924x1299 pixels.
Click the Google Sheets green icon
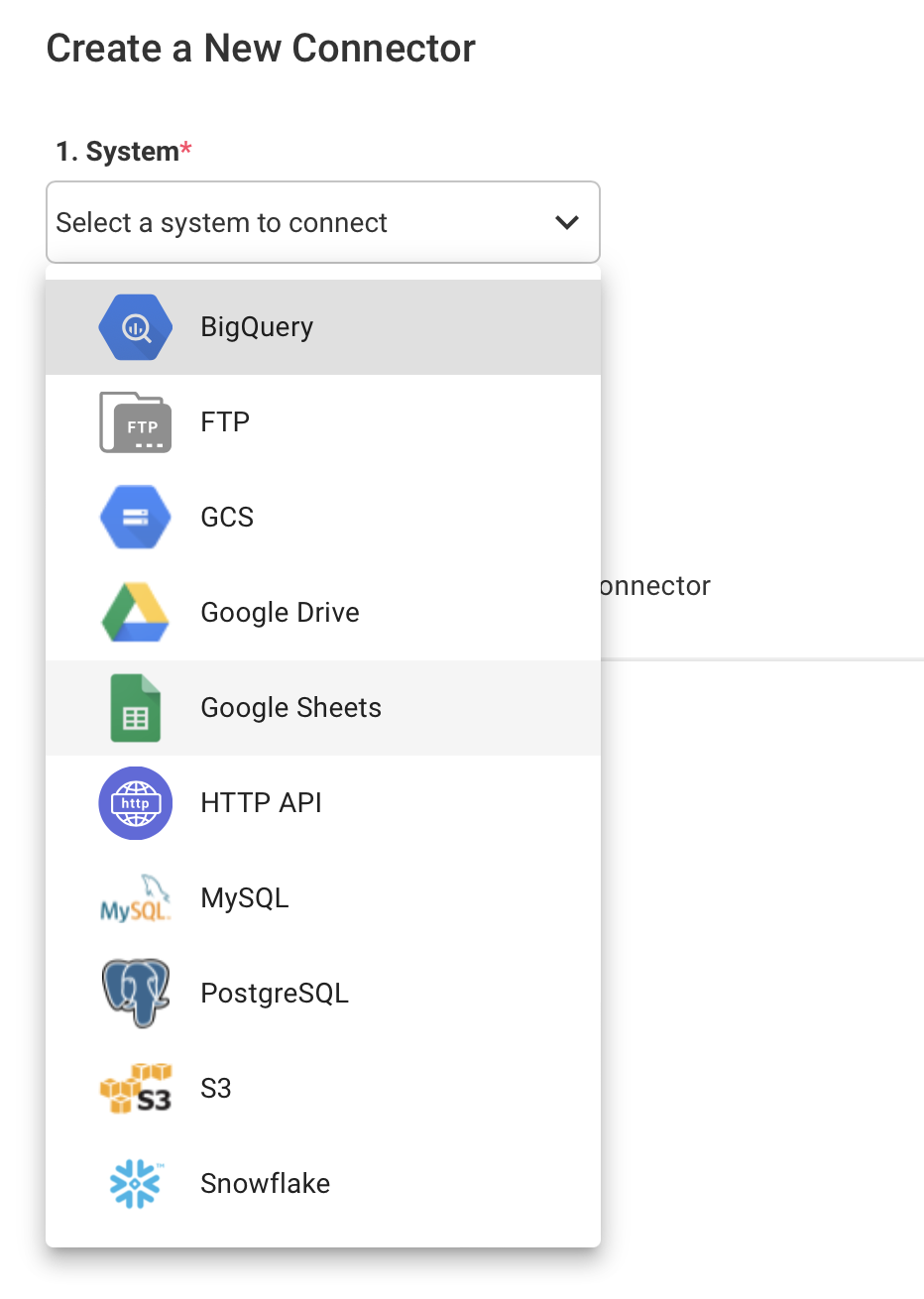136,708
